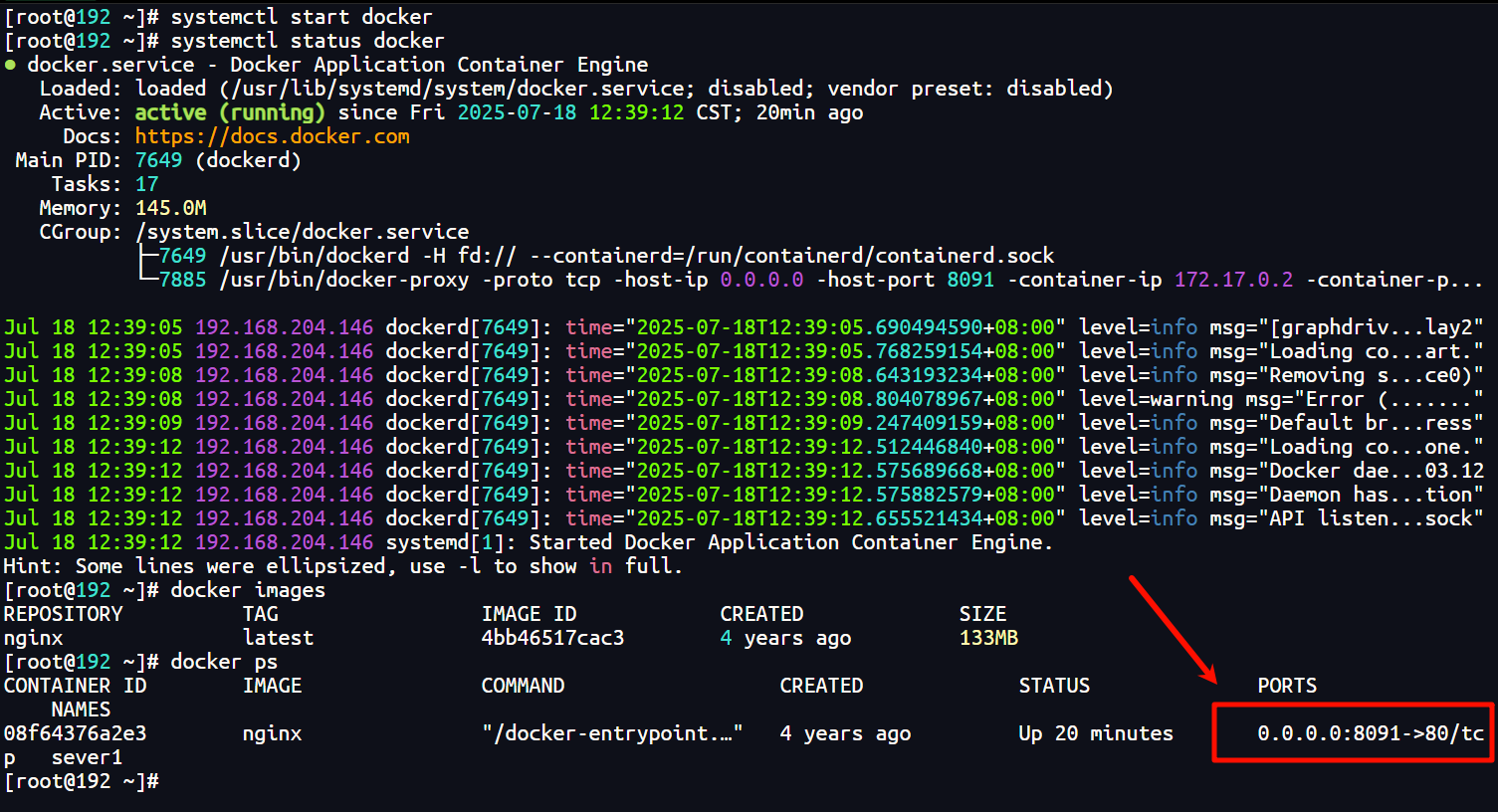This screenshot has width=1498, height=812.
Task: Click the red-boxed port mapping 0.0.0.0:8091->80/tc
Action: [x=1370, y=733]
